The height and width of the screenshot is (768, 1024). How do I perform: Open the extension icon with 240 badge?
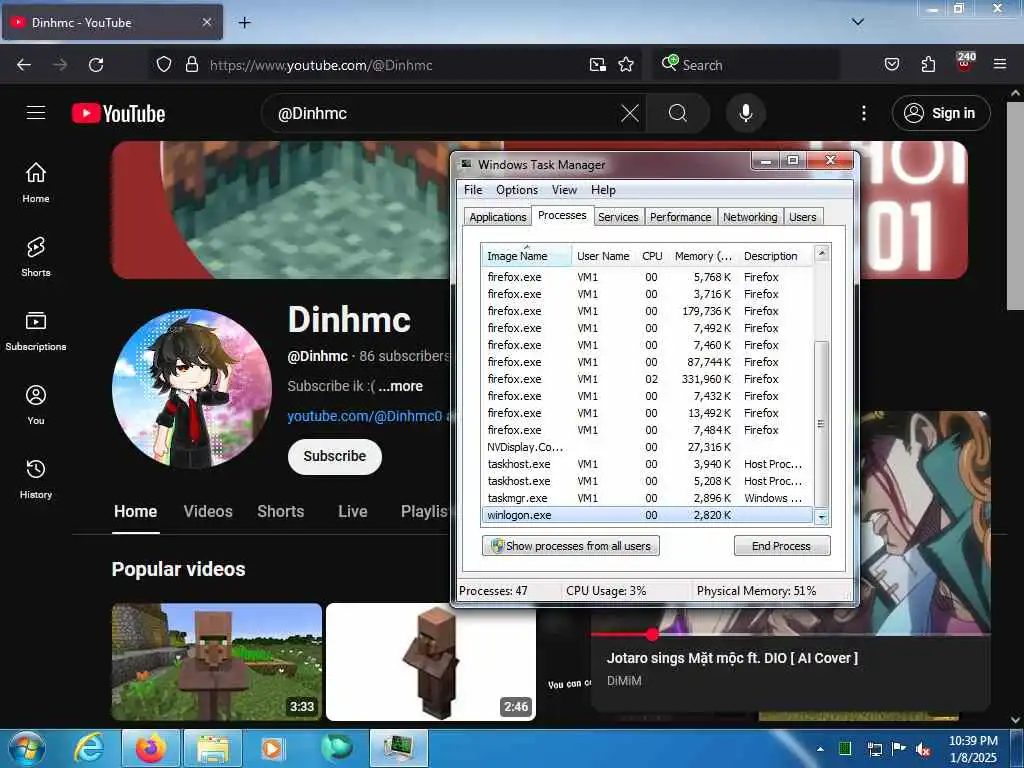(964, 63)
